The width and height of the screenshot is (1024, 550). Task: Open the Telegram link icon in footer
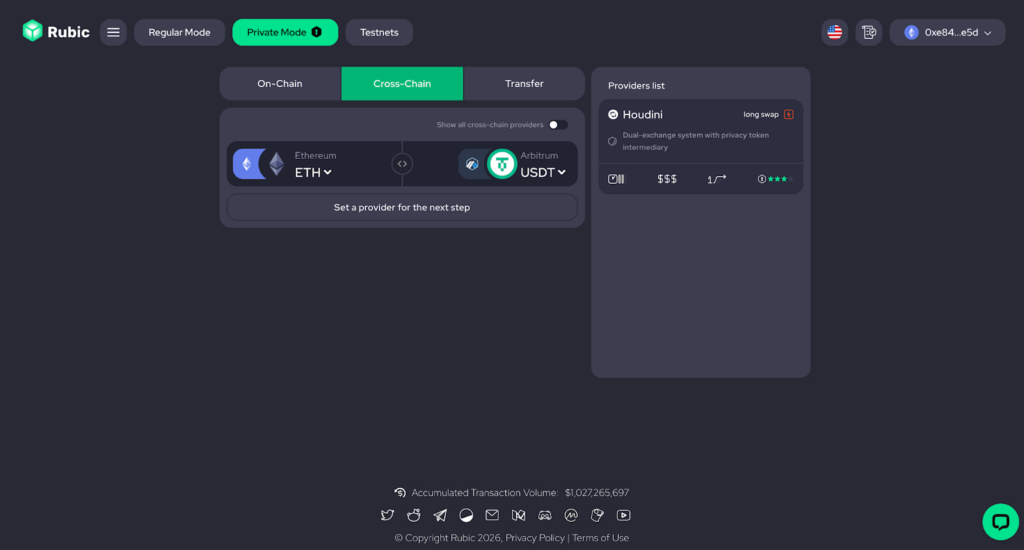440,515
